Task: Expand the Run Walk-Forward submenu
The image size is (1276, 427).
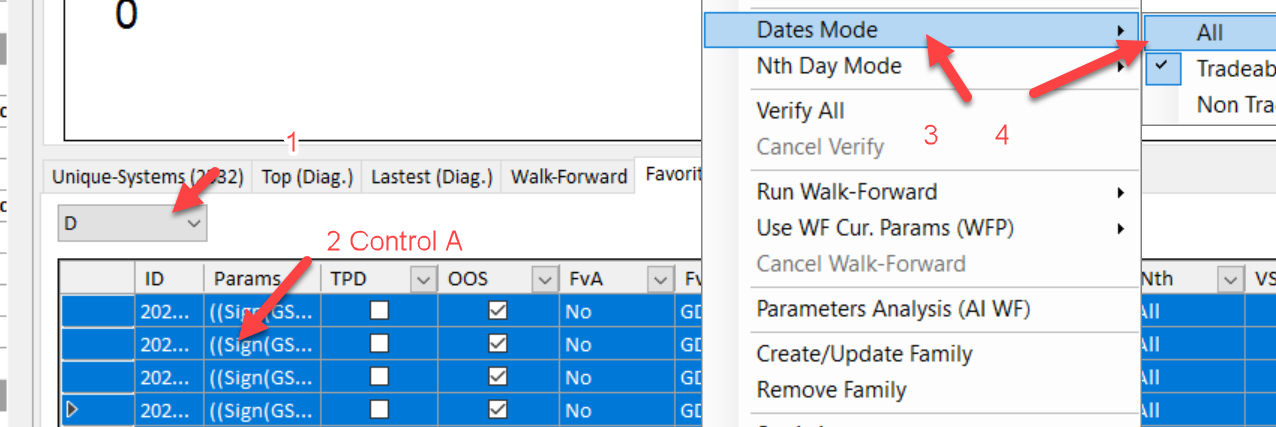Action: pos(846,192)
